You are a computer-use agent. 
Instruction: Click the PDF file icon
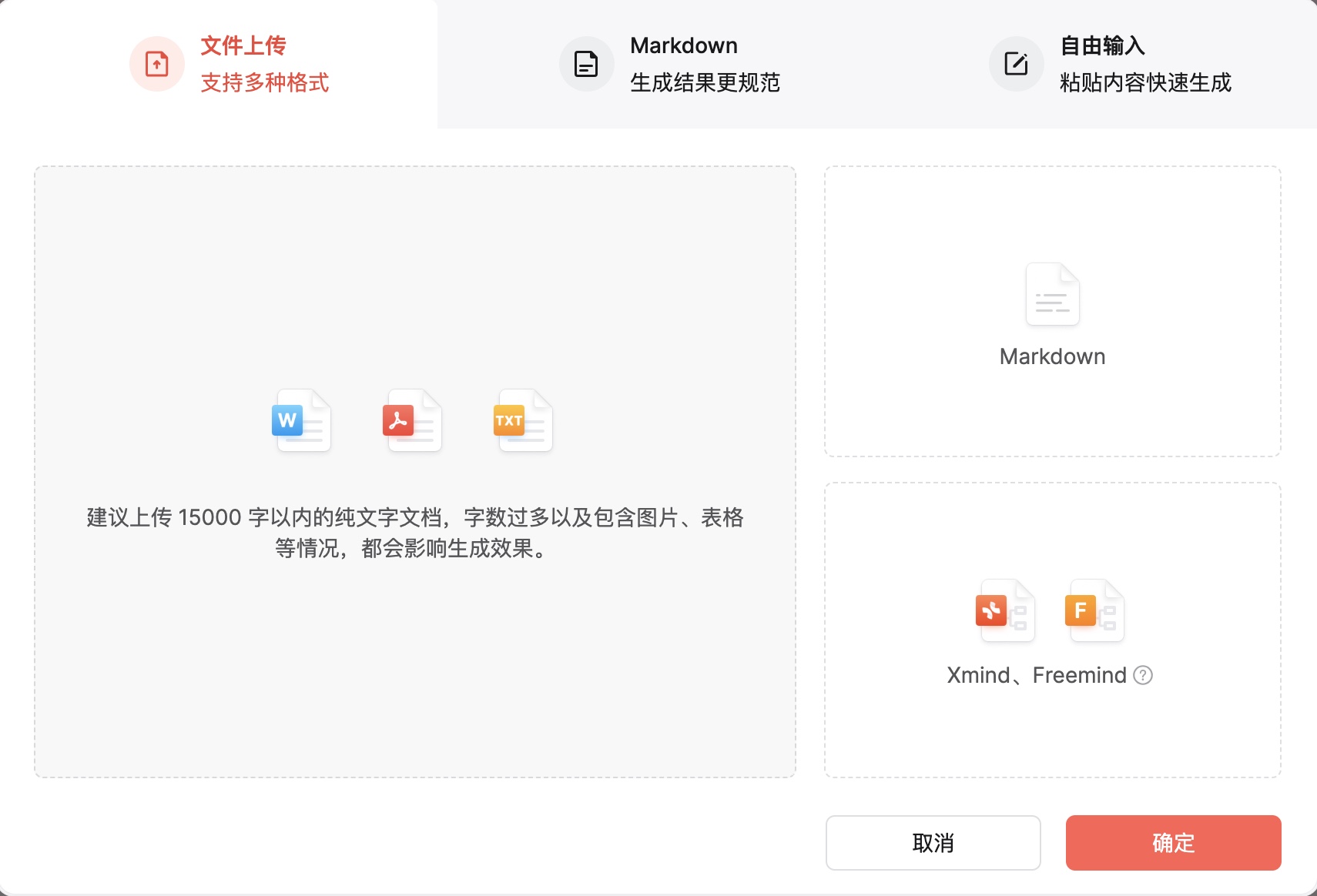pos(412,420)
